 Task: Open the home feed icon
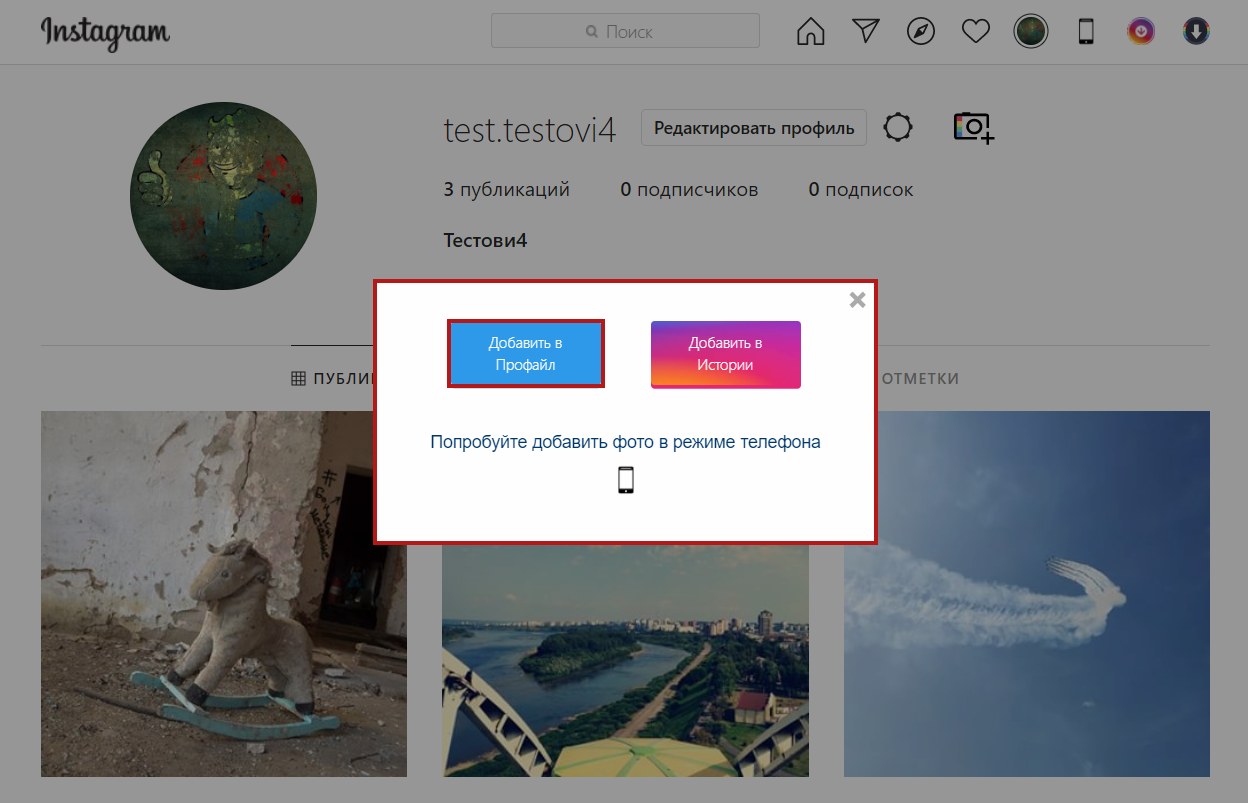pos(811,32)
